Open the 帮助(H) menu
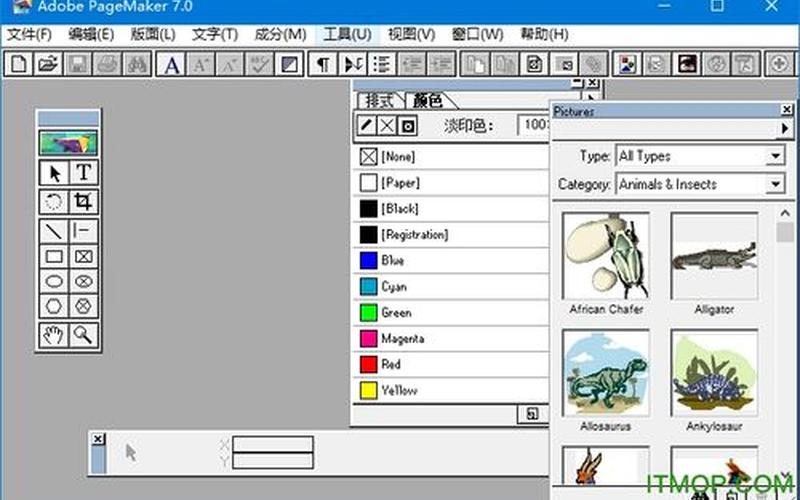 [544, 35]
